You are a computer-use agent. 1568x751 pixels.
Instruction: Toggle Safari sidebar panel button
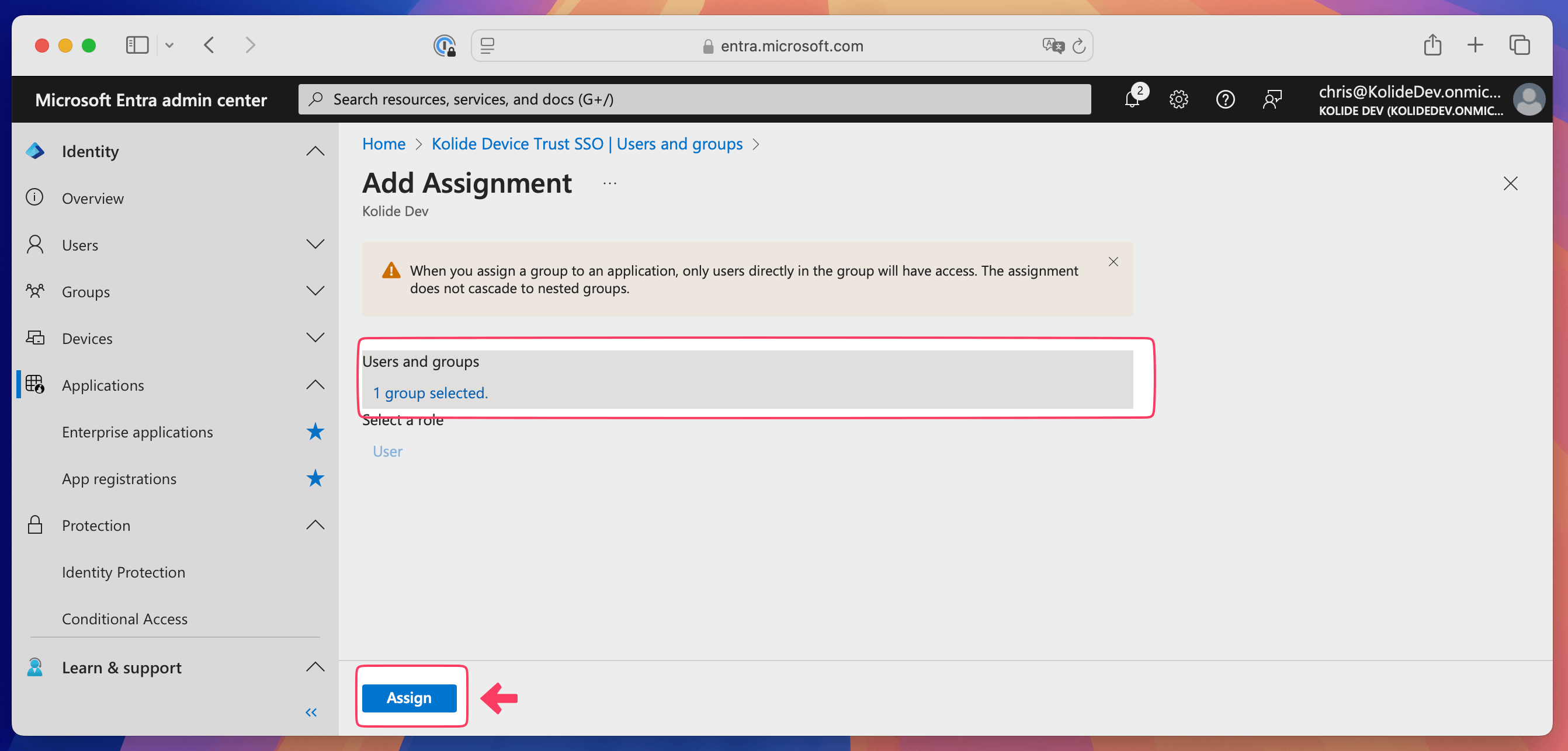(137, 45)
